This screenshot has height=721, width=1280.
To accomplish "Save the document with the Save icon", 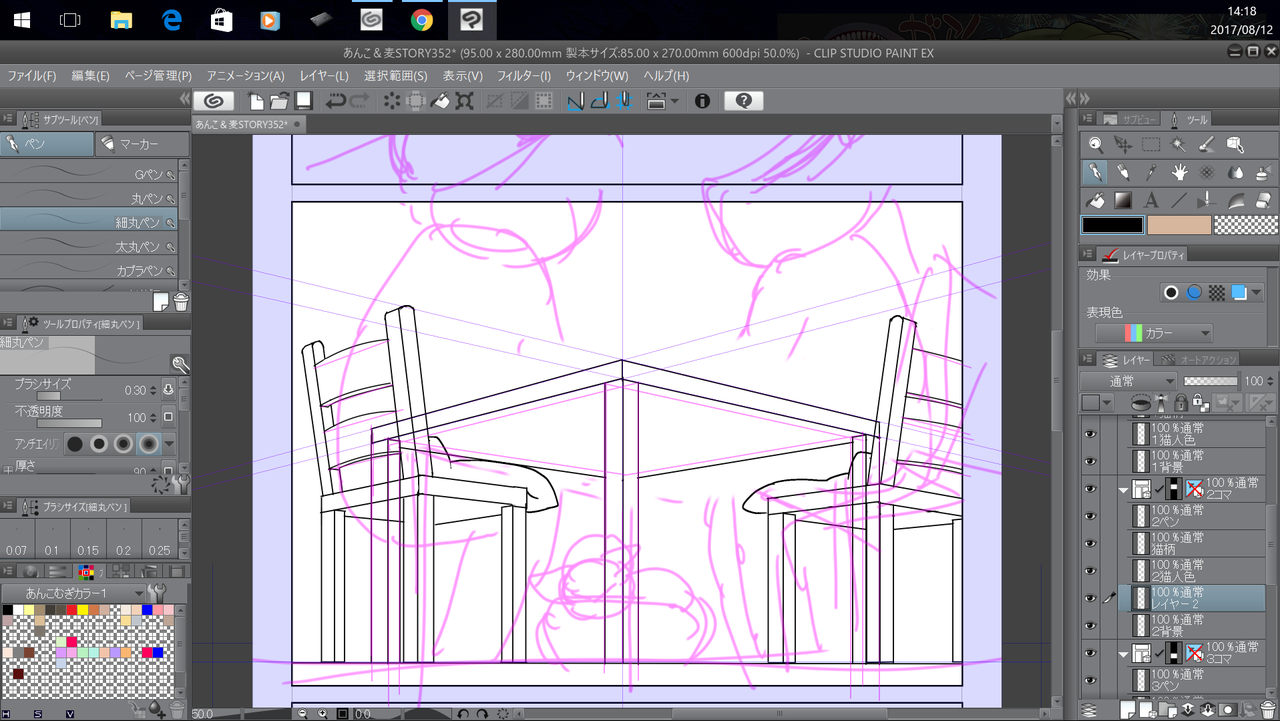I will coord(303,100).
